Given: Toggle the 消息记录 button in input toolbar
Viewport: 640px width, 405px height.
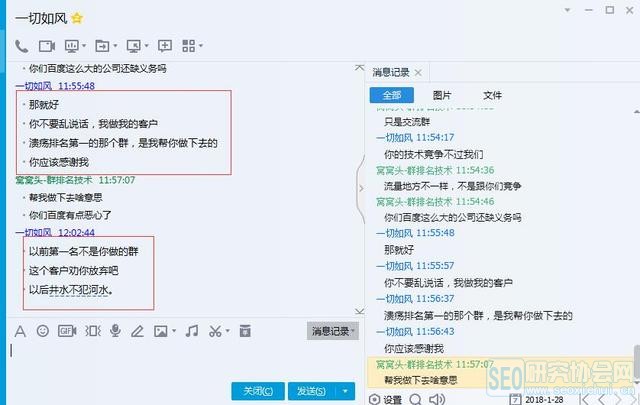Looking at the screenshot, I should click(x=333, y=331).
